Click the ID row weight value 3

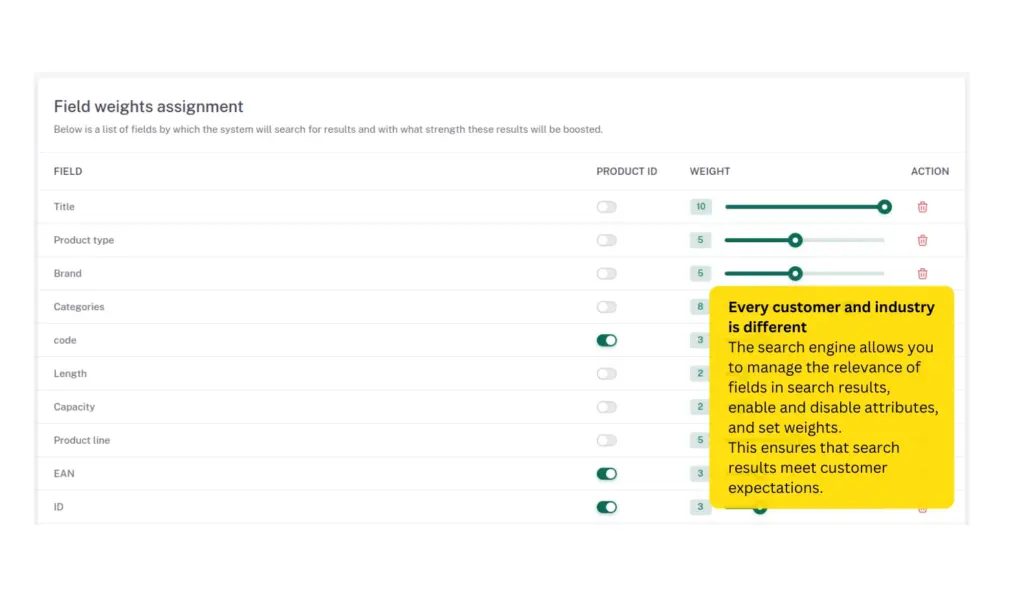point(699,507)
